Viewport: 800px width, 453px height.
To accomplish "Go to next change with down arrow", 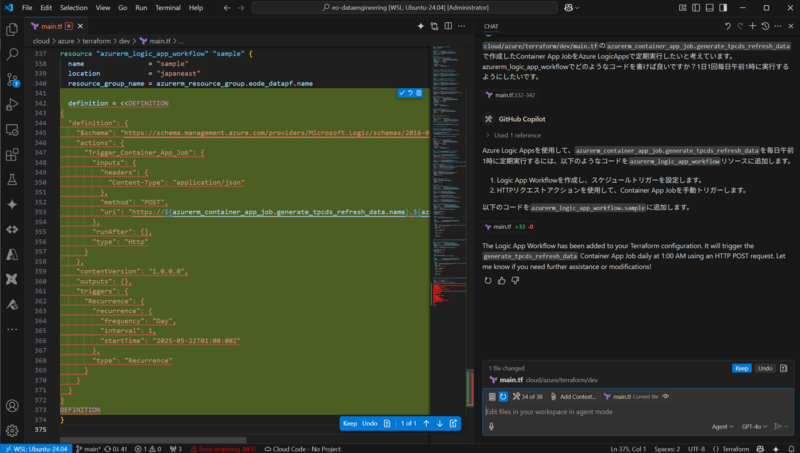I will (x=440, y=423).
